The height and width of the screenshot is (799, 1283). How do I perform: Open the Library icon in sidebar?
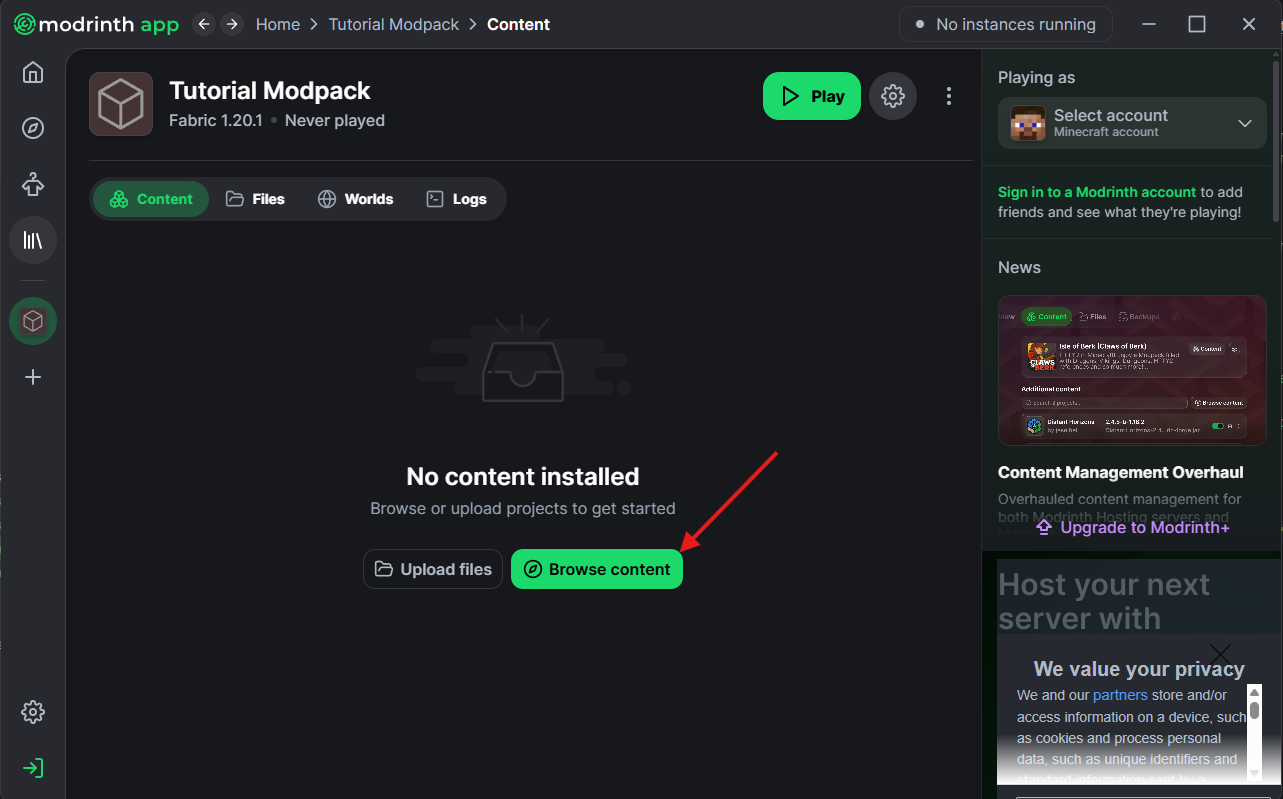pyautogui.click(x=33, y=240)
